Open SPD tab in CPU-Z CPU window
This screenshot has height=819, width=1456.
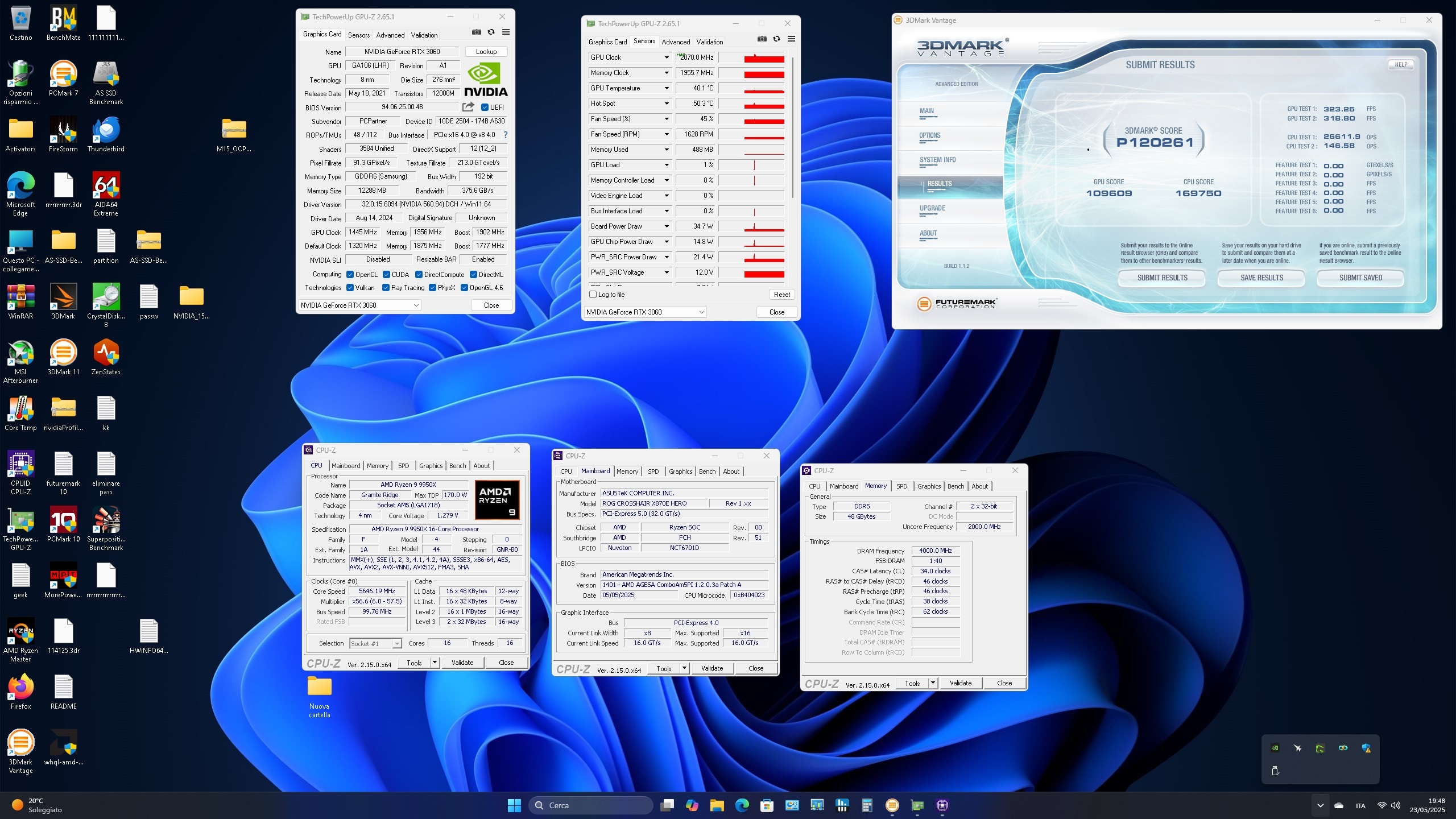pos(403,466)
